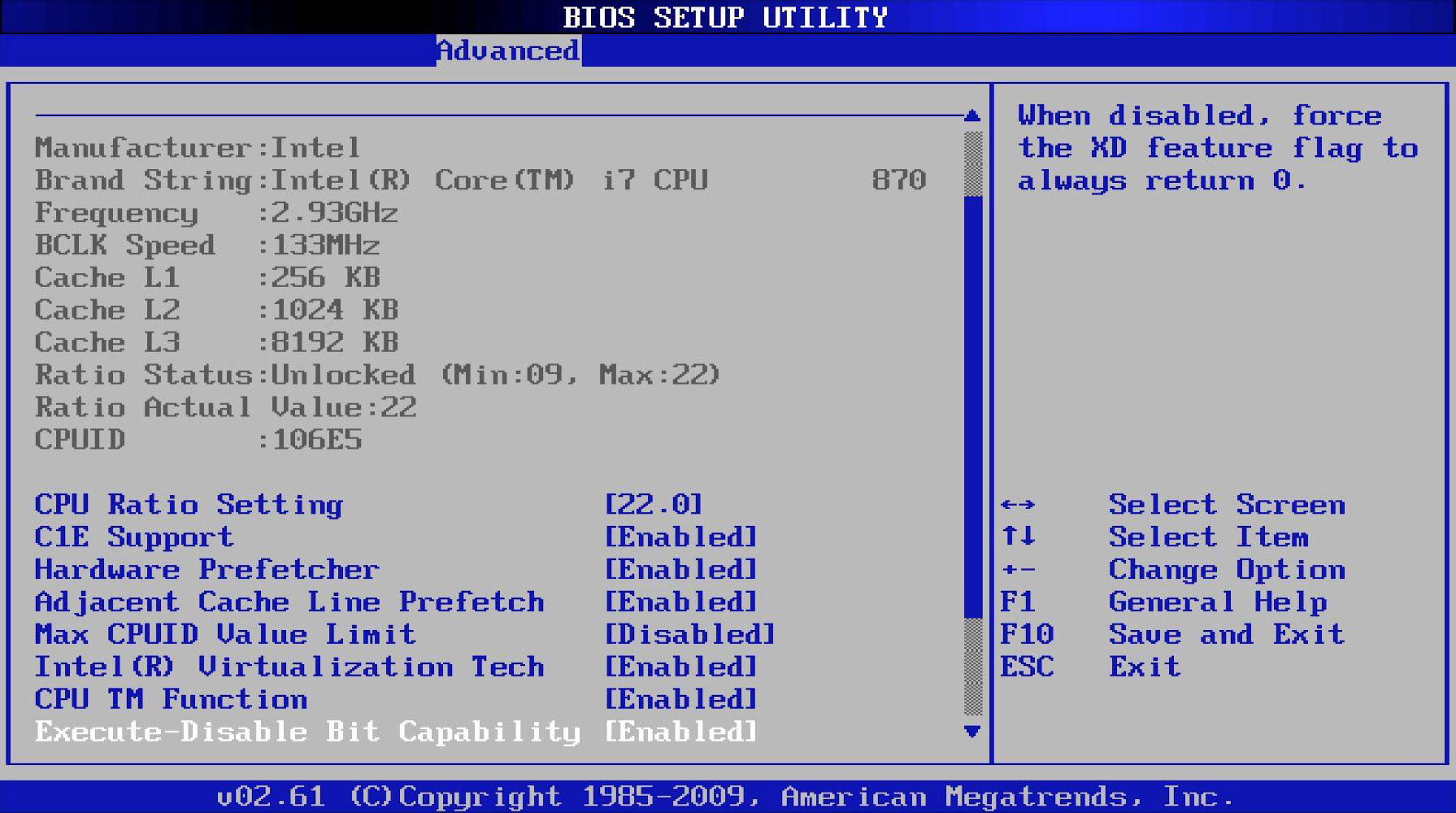Click the CPUID :106E5 line
This screenshot has height=813, width=1456.
(198, 441)
